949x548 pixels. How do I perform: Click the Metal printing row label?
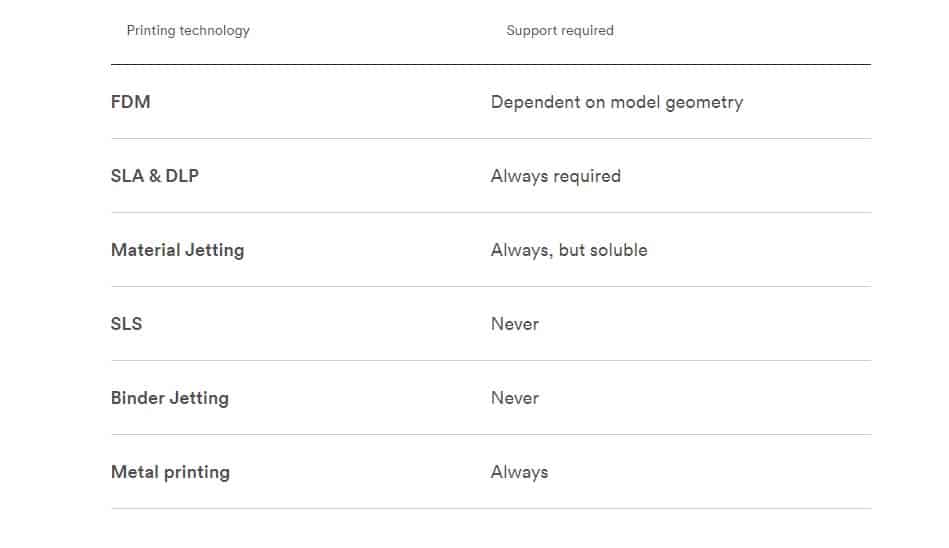point(170,472)
